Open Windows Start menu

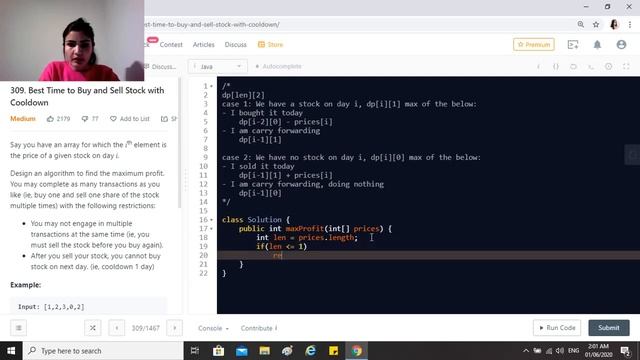click(11, 351)
